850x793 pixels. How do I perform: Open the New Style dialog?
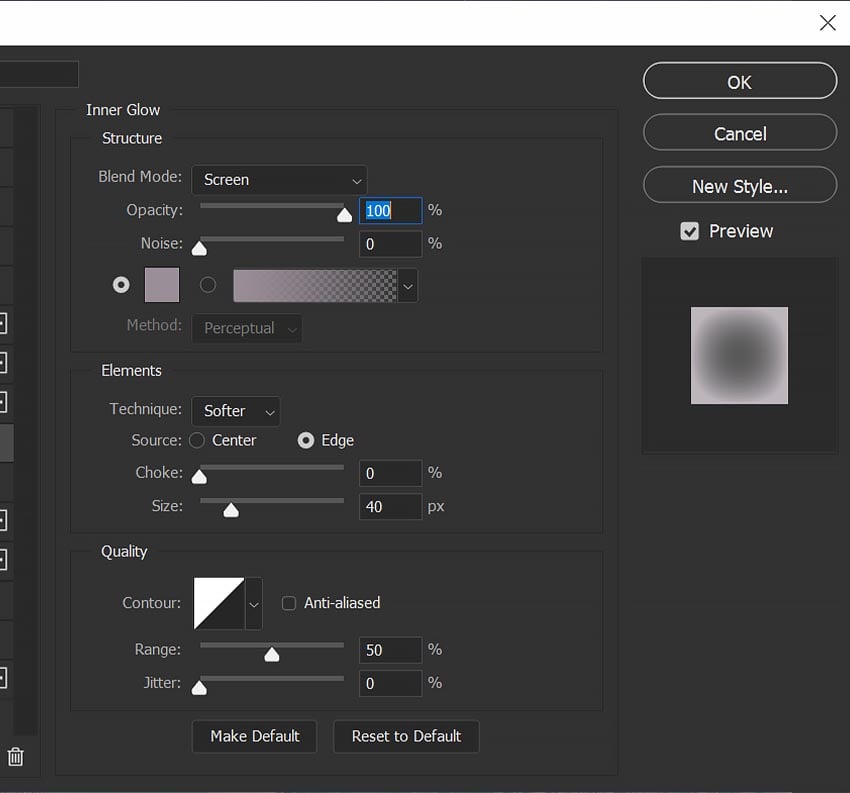click(739, 185)
